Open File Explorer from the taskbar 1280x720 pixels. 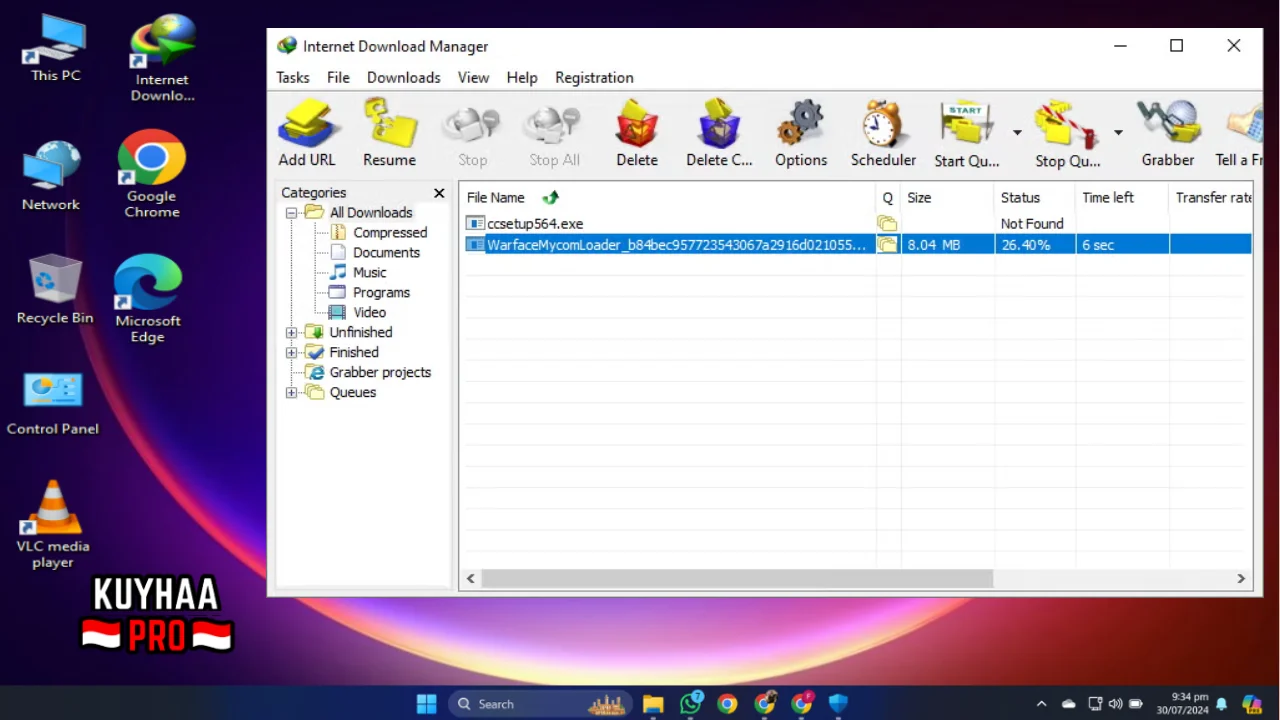pos(653,704)
